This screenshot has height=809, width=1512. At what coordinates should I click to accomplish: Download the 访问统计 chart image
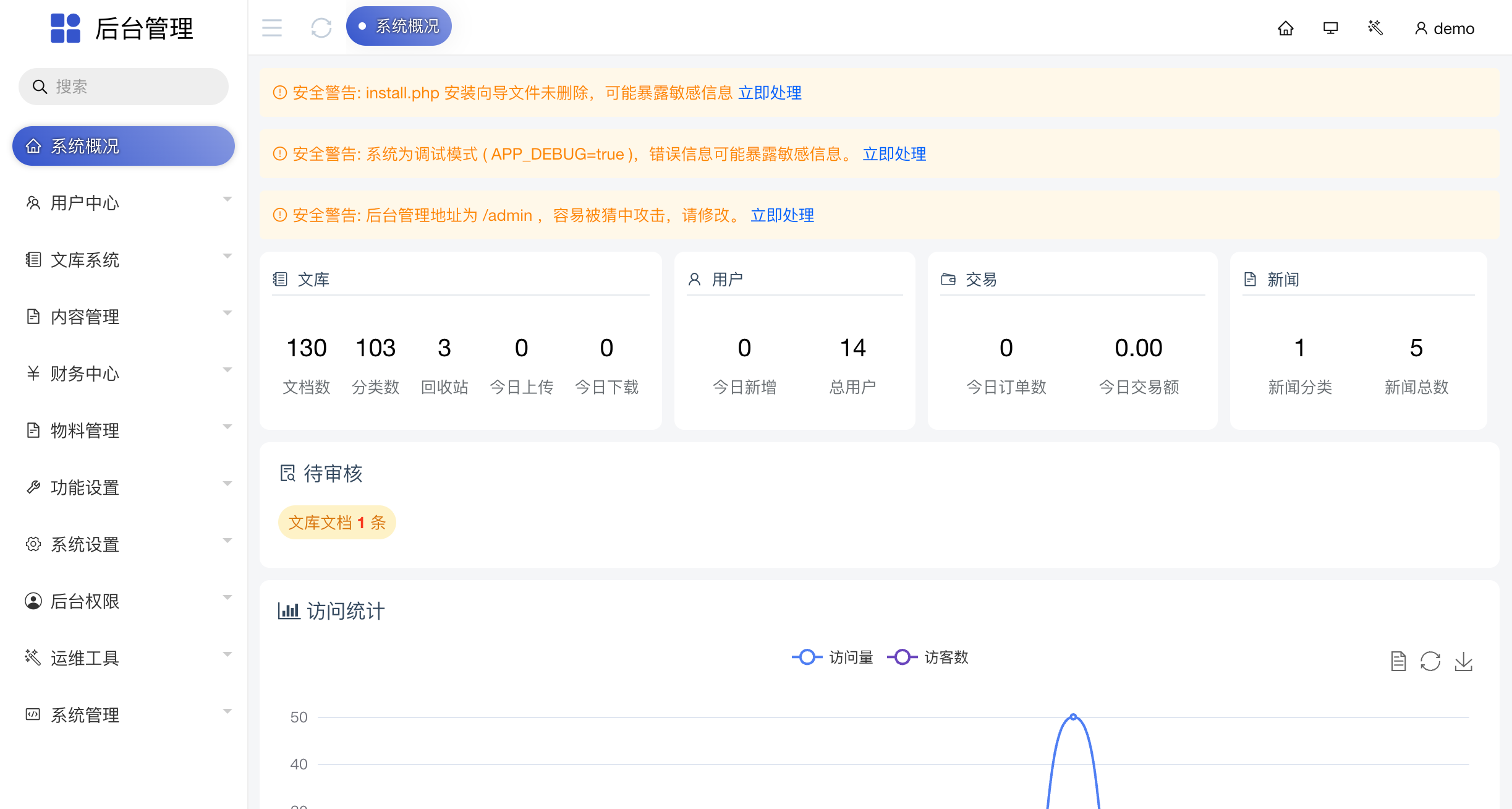(x=1464, y=661)
